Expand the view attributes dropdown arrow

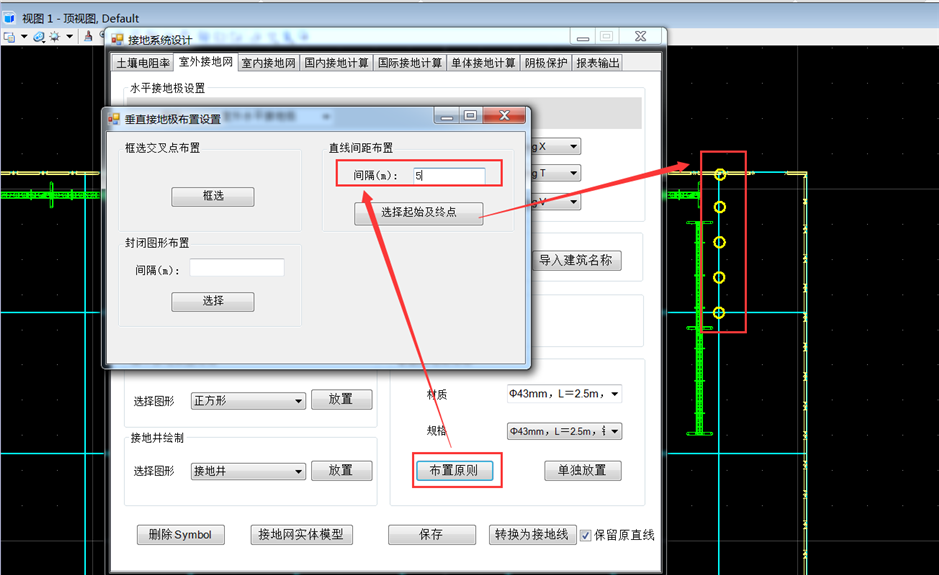click(x=24, y=37)
